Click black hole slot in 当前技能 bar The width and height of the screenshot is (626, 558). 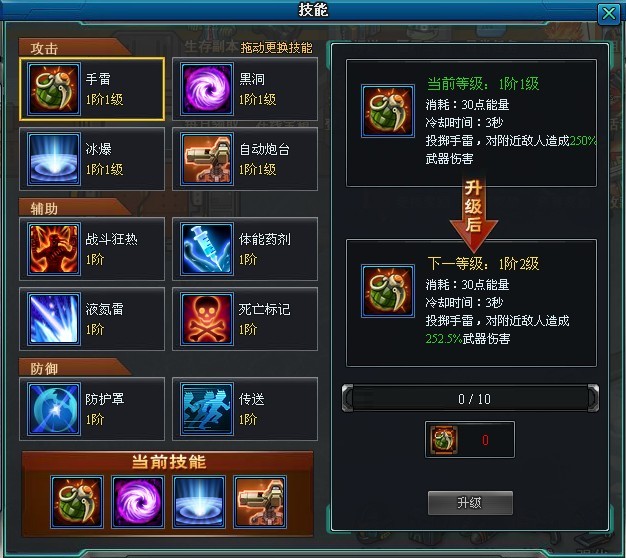click(x=138, y=502)
